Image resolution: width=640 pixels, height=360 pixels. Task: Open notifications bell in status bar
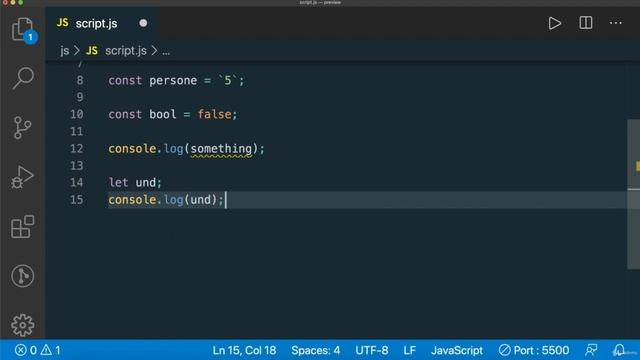pyautogui.click(x=619, y=350)
